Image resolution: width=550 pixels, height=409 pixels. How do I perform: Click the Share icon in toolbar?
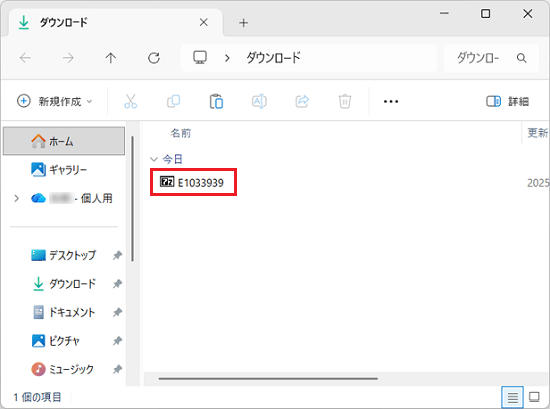point(302,101)
